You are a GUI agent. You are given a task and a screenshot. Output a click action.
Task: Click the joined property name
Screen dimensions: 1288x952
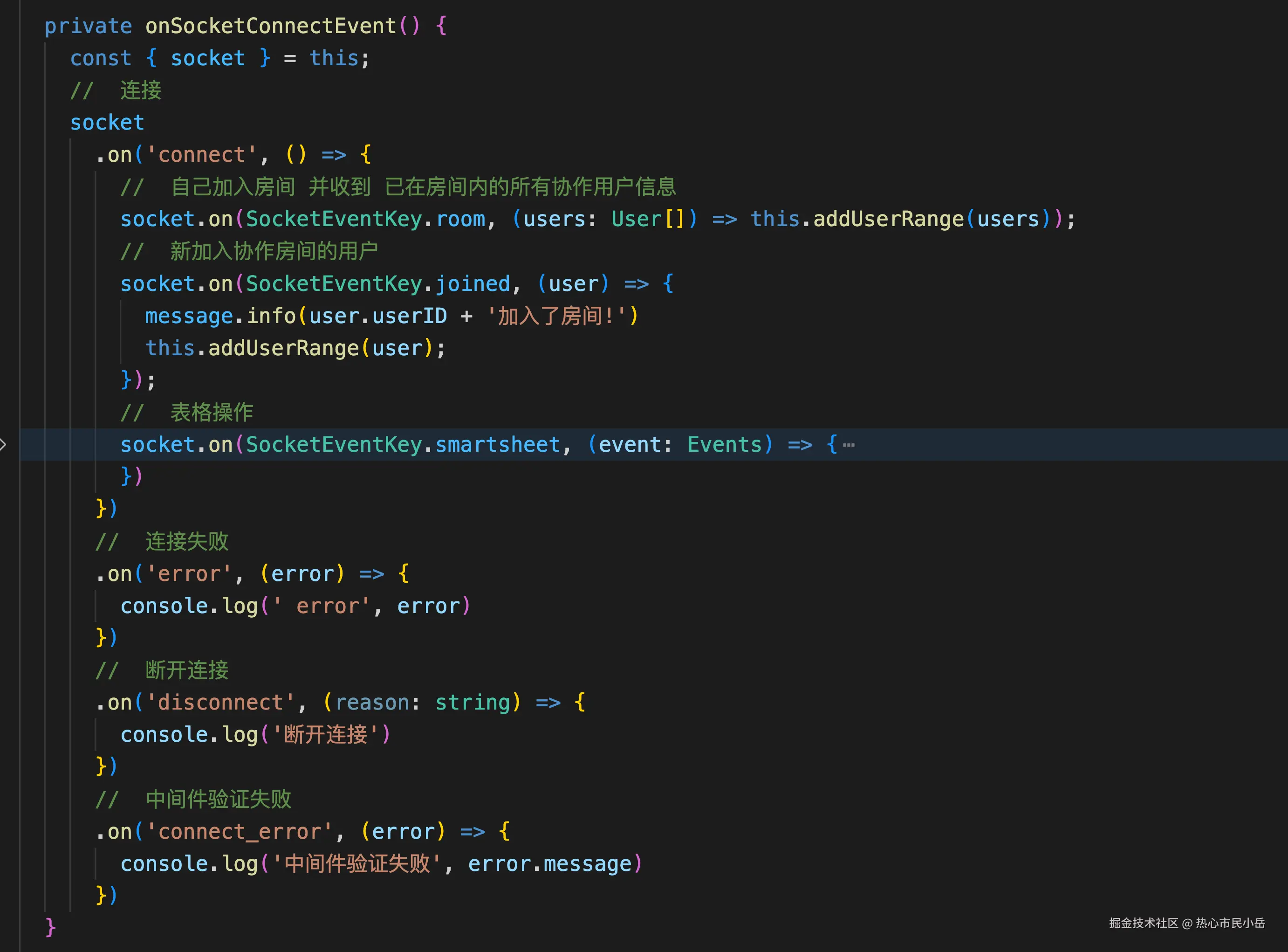click(x=473, y=284)
